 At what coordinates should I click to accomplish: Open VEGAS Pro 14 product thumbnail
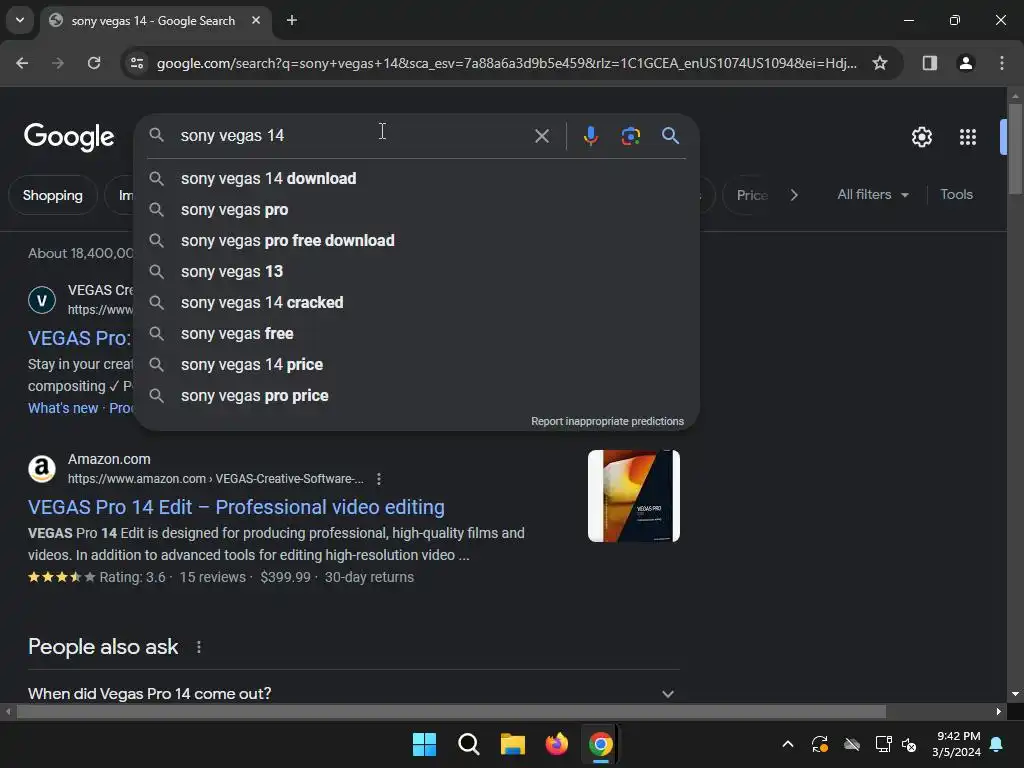[633, 496]
